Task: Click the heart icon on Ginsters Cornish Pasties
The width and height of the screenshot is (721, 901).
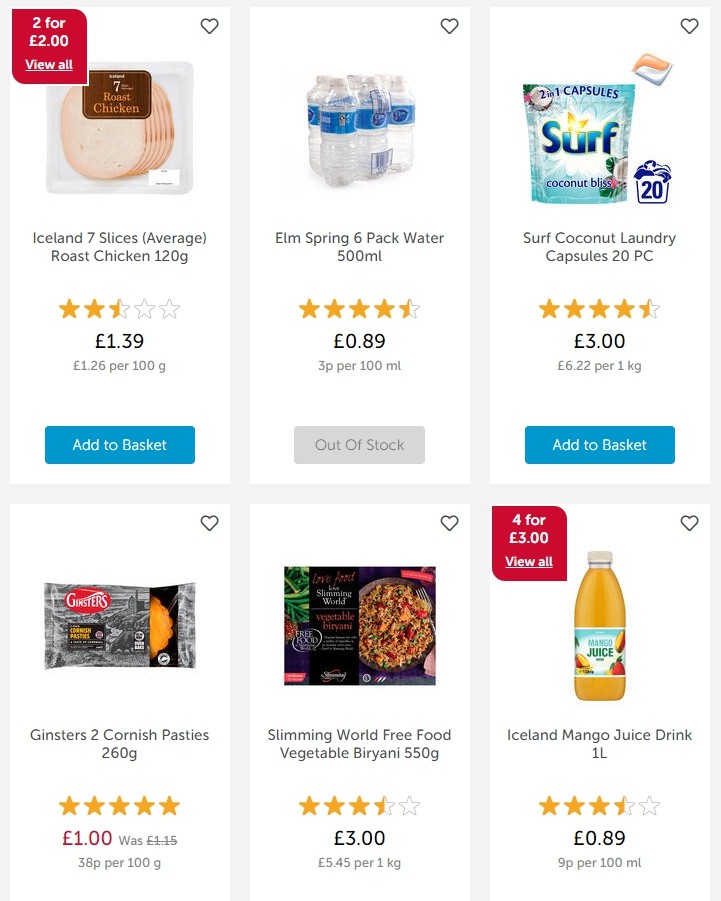Action: 209,523
